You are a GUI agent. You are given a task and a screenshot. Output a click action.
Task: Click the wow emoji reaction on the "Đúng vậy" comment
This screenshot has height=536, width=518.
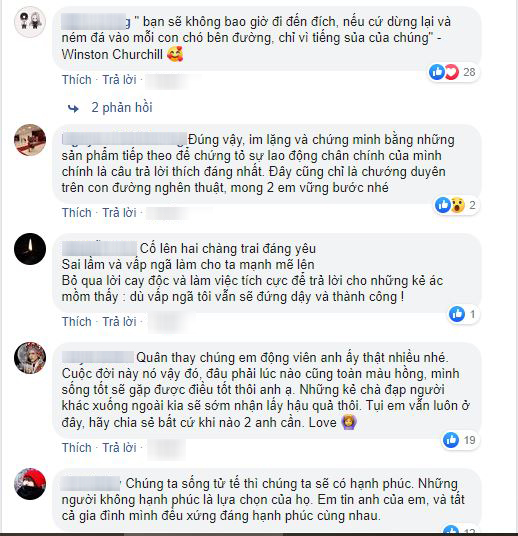[457, 205]
